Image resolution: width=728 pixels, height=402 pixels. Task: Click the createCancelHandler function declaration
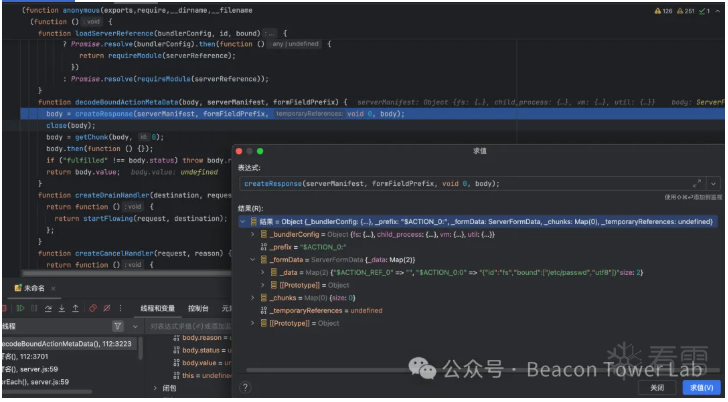click(x=135, y=253)
